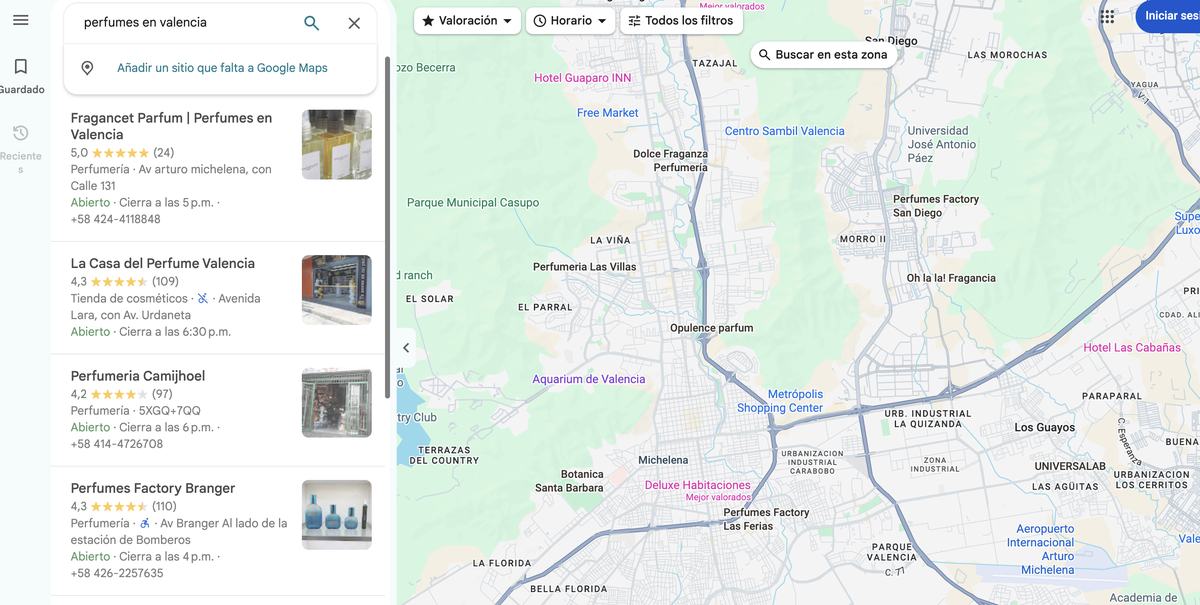1200x605 pixels.
Task: Open the hamburger main menu
Action: point(20,20)
